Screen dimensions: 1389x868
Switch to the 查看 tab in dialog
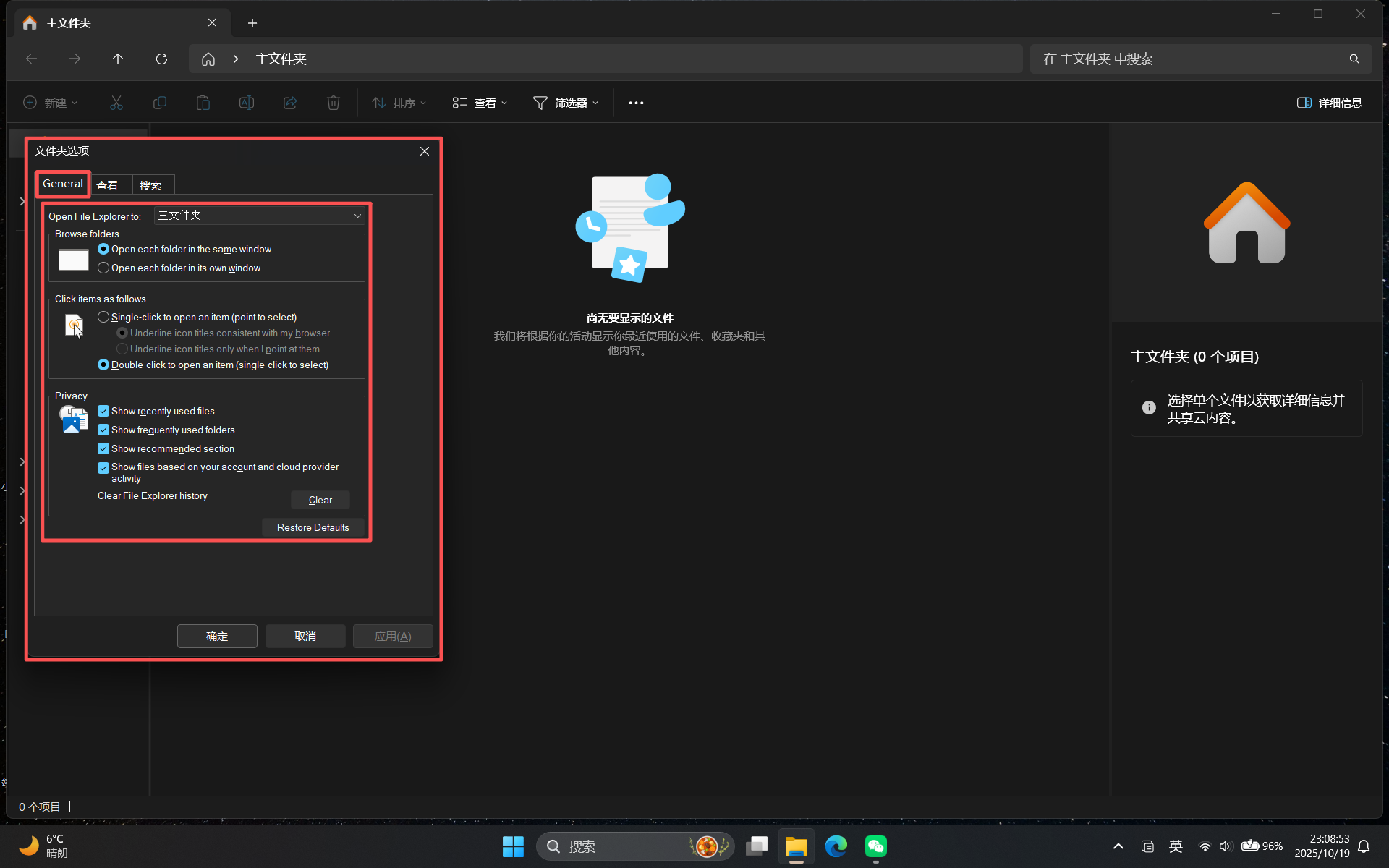click(x=107, y=185)
